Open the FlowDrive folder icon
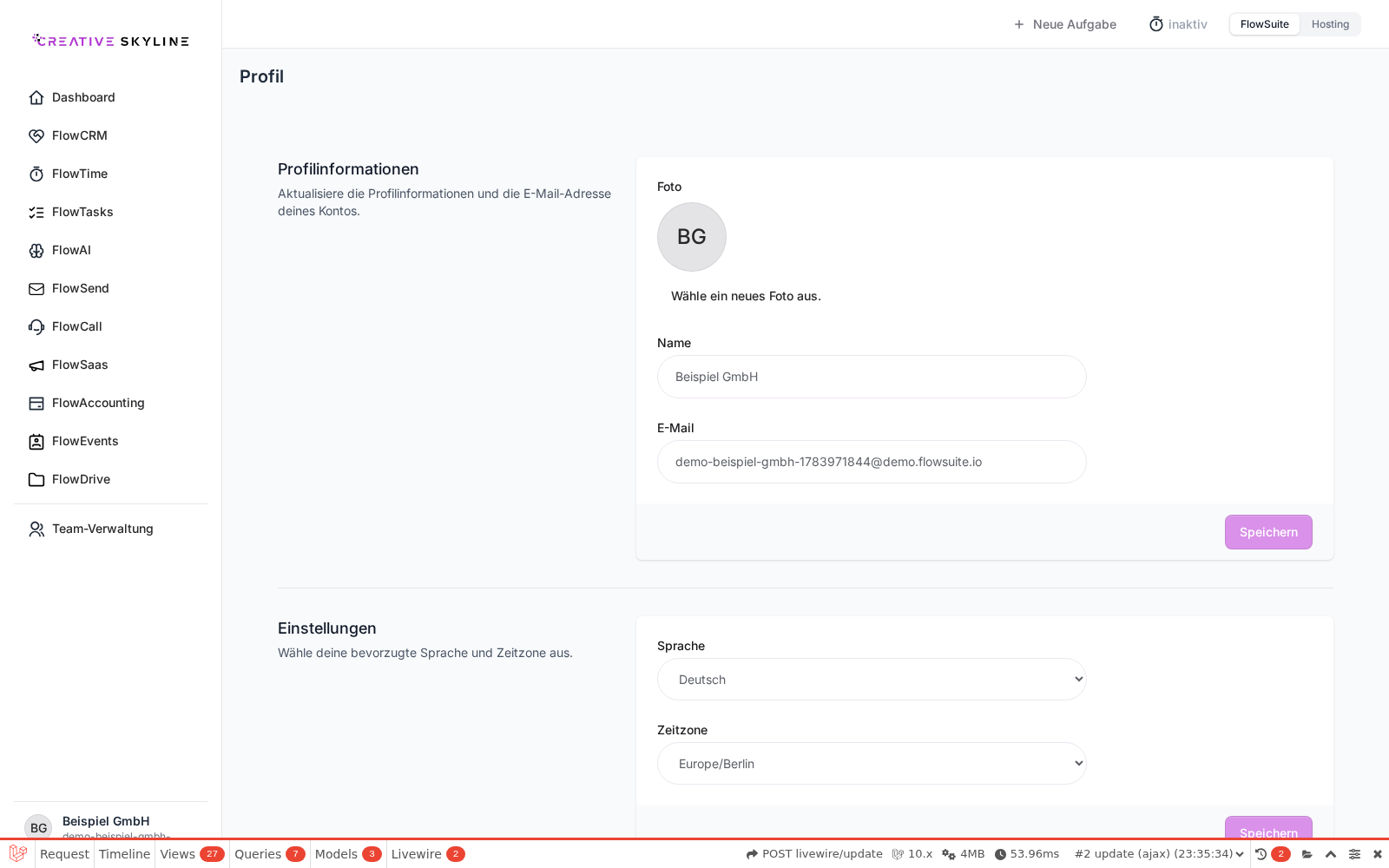 36,479
